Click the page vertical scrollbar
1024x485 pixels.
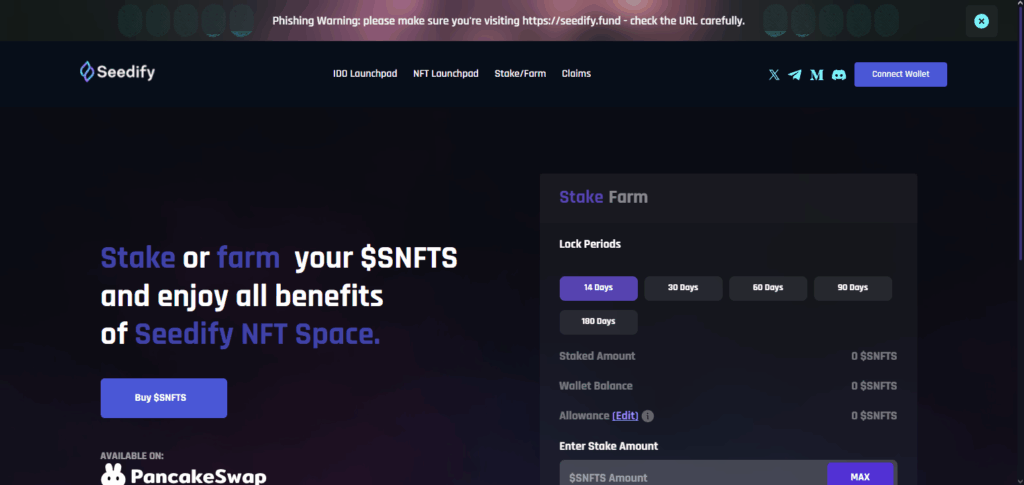pos(1021,131)
